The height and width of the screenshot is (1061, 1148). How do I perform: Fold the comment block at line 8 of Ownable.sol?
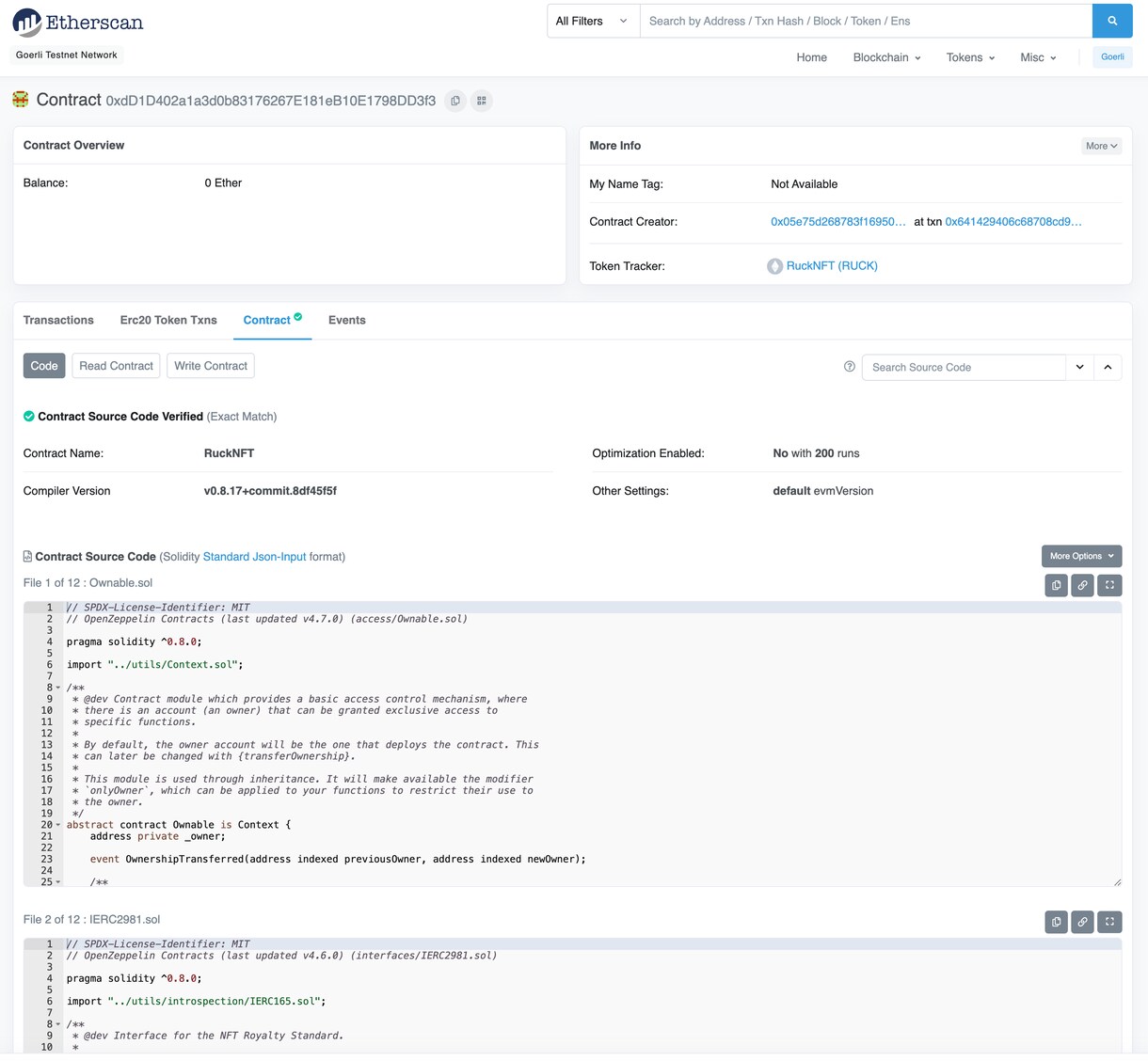[x=58, y=688]
